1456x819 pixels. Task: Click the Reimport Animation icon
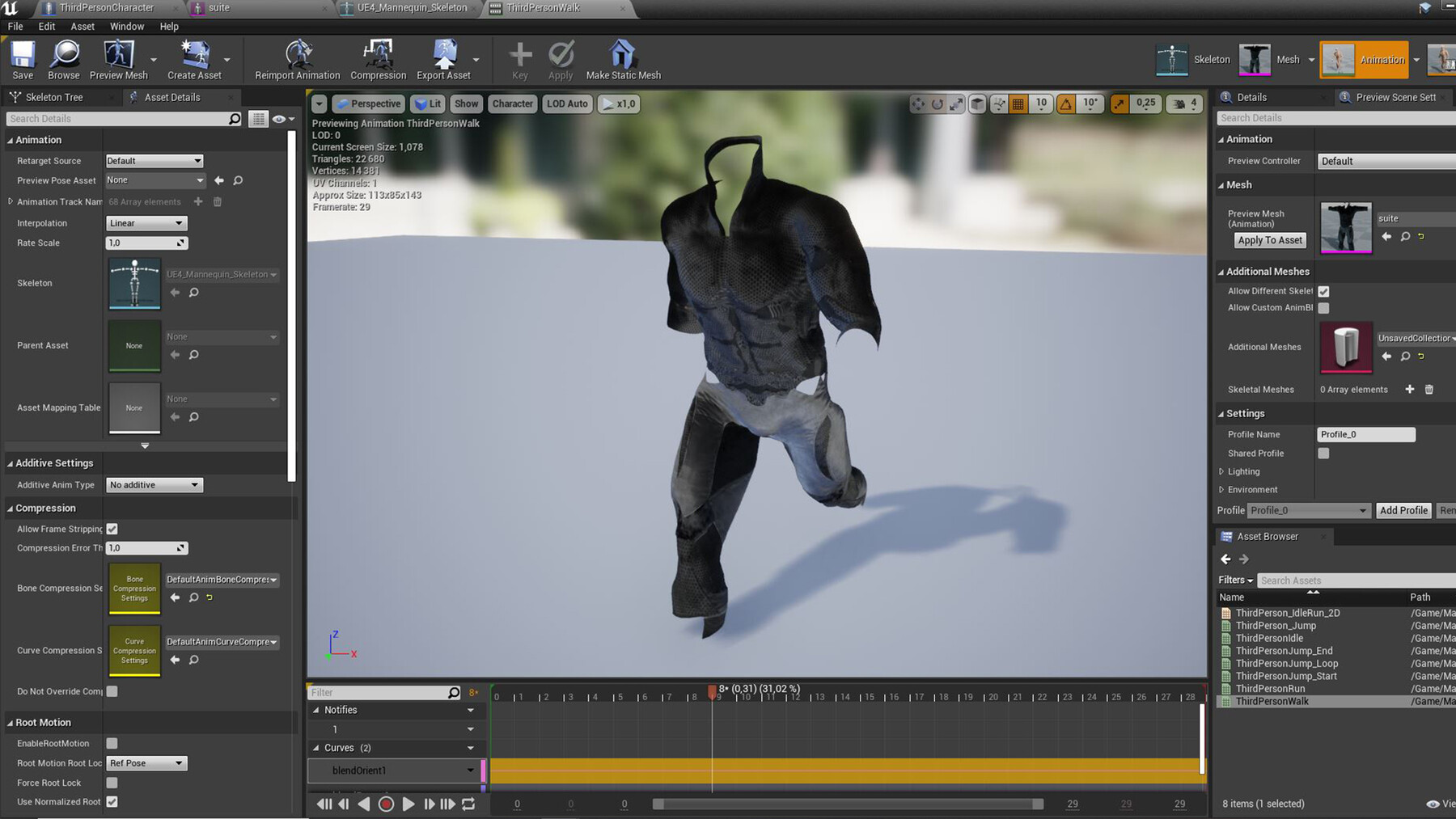298,60
